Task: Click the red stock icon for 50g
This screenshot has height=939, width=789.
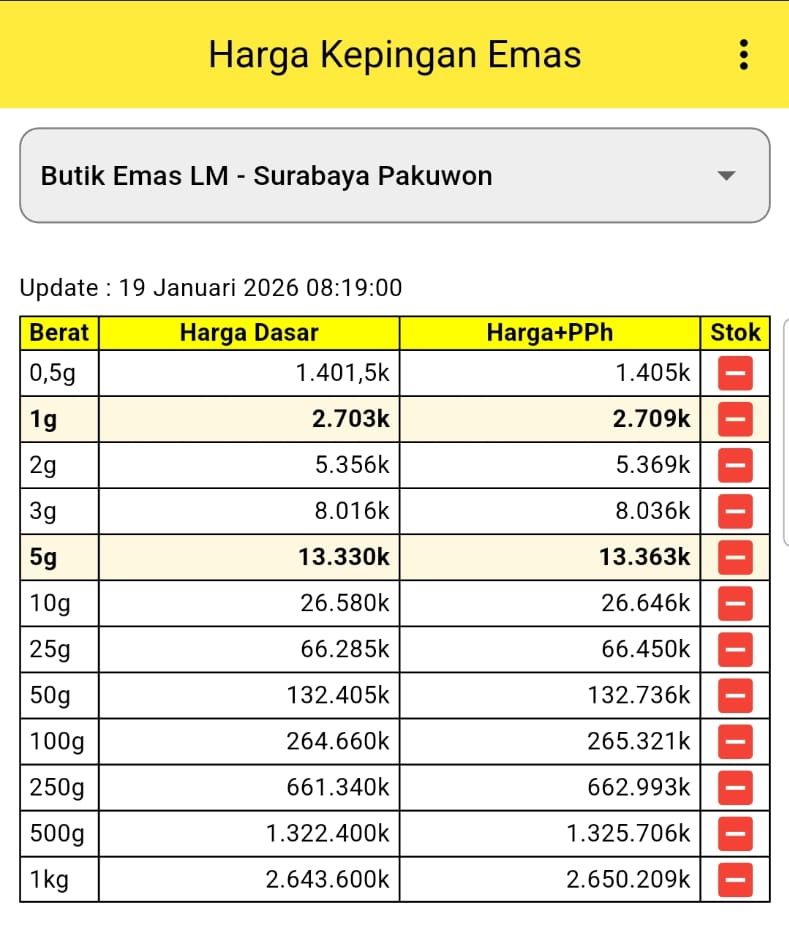Action: [x=735, y=695]
